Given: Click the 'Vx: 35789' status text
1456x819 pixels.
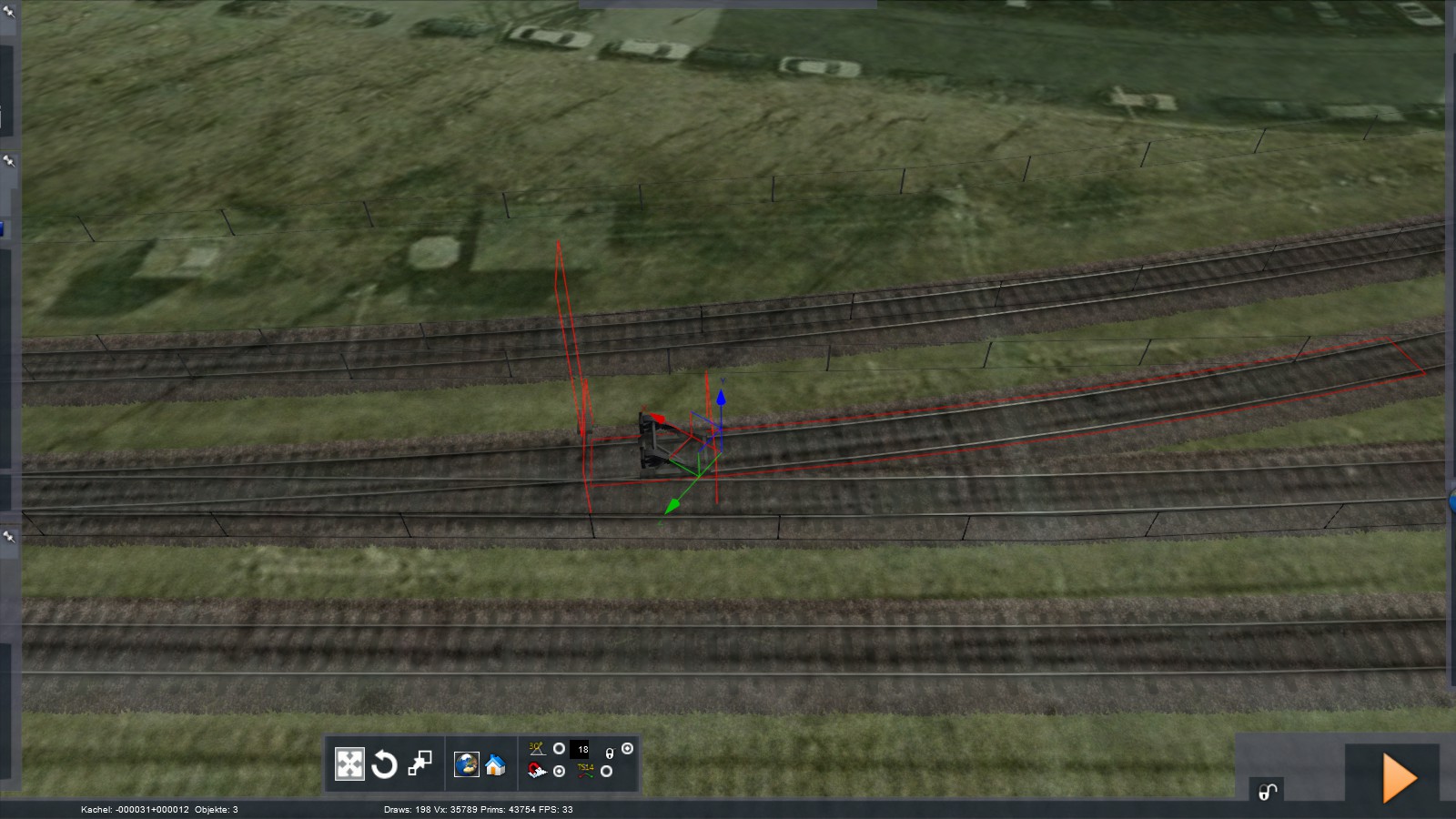Looking at the screenshot, I should (457, 809).
